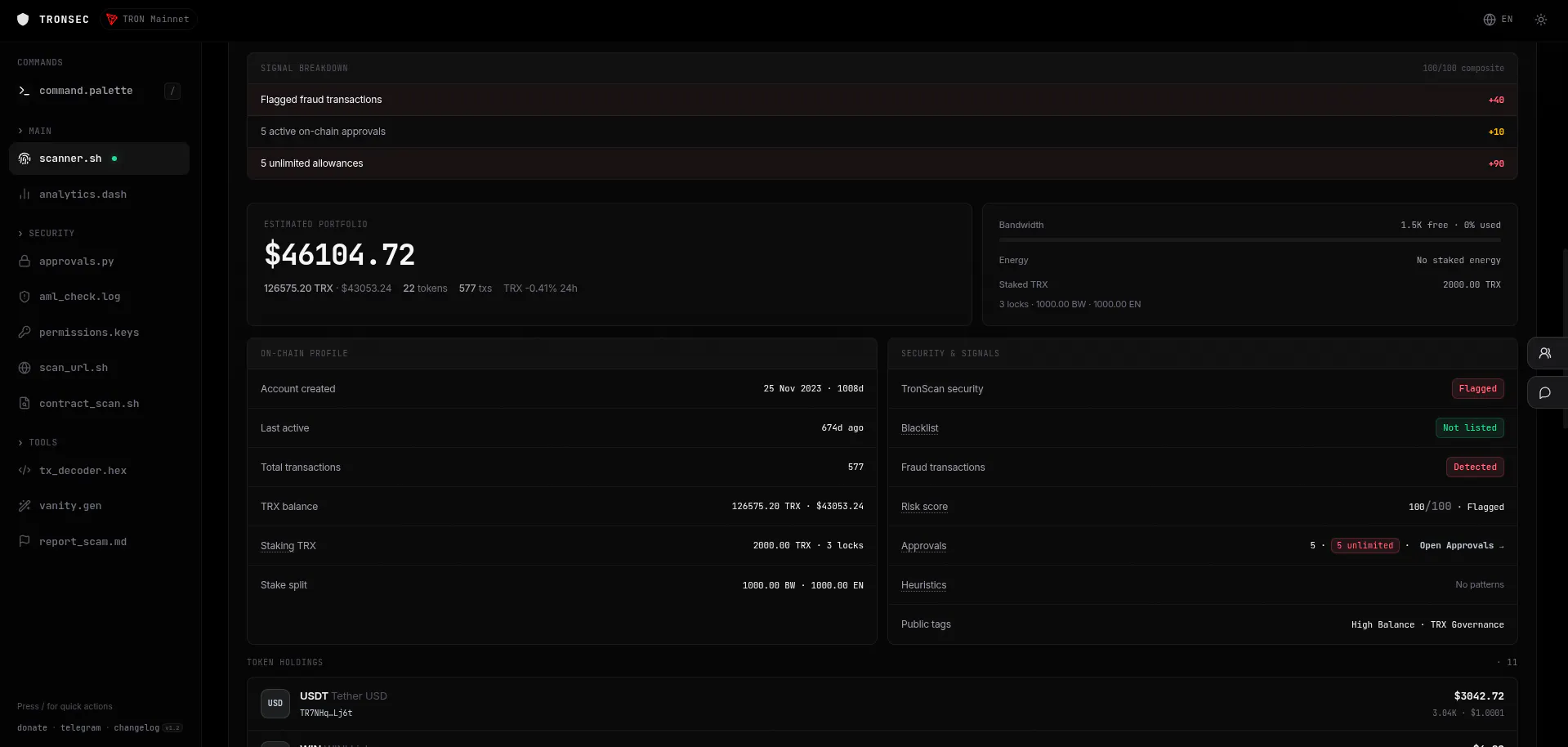Click the 577 txs count in portfolio
The height and width of the screenshot is (747, 1568).
[476, 289]
